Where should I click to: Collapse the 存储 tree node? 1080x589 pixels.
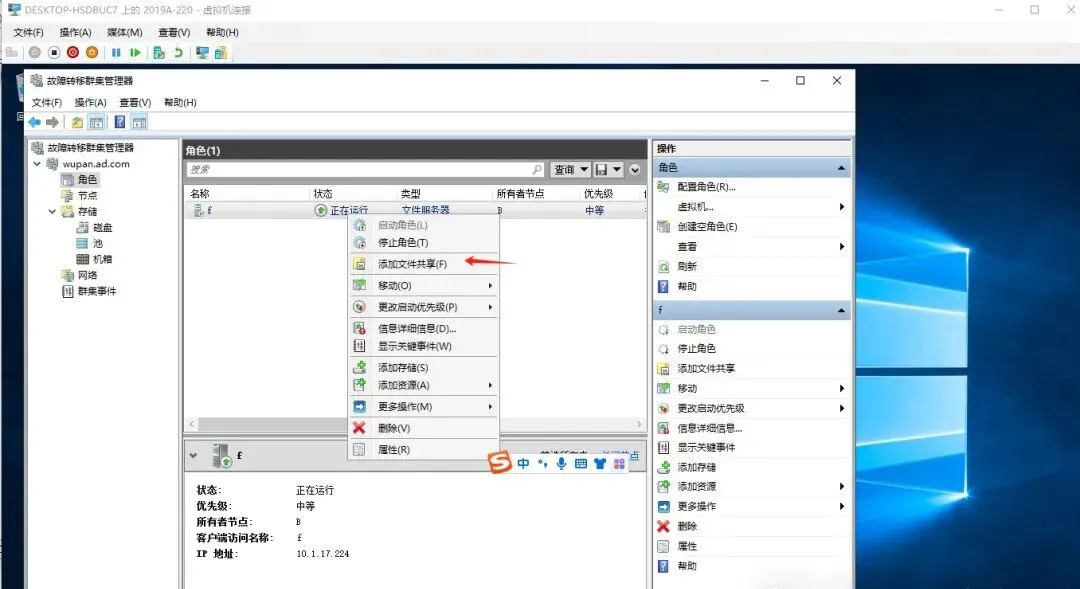tap(51, 211)
